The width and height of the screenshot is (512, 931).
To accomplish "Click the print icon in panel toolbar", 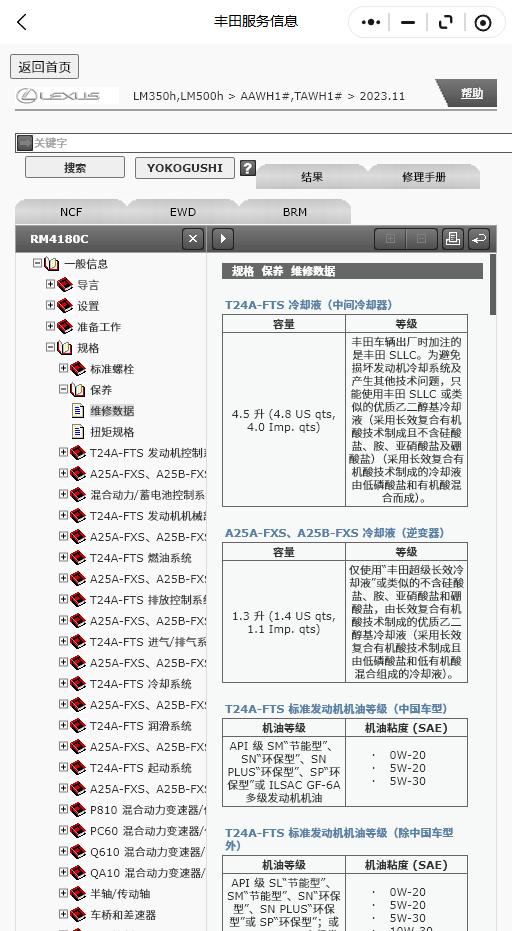I will point(453,239).
